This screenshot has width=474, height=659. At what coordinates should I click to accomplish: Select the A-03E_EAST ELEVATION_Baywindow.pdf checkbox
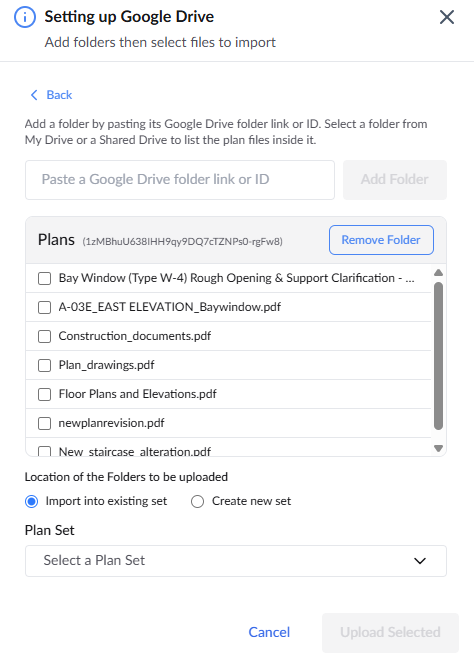point(45,307)
